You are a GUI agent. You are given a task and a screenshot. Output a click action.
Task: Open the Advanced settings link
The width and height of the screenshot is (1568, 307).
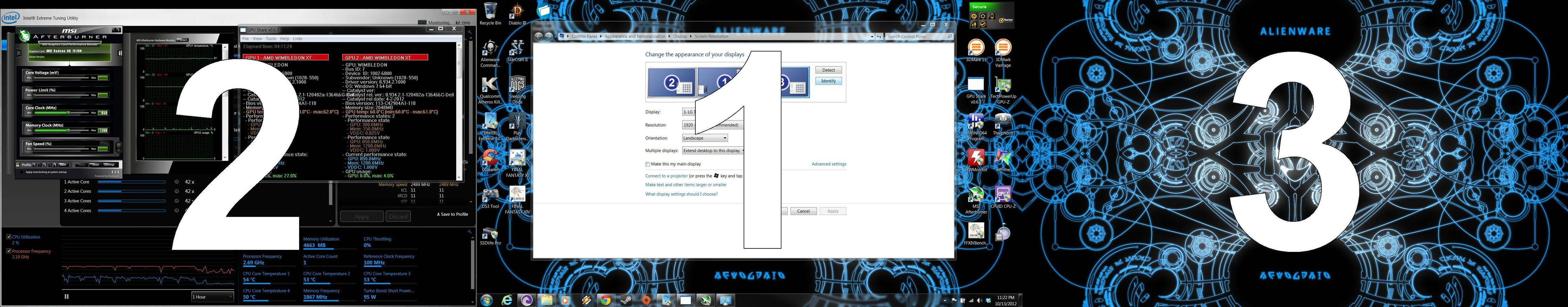point(828,164)
